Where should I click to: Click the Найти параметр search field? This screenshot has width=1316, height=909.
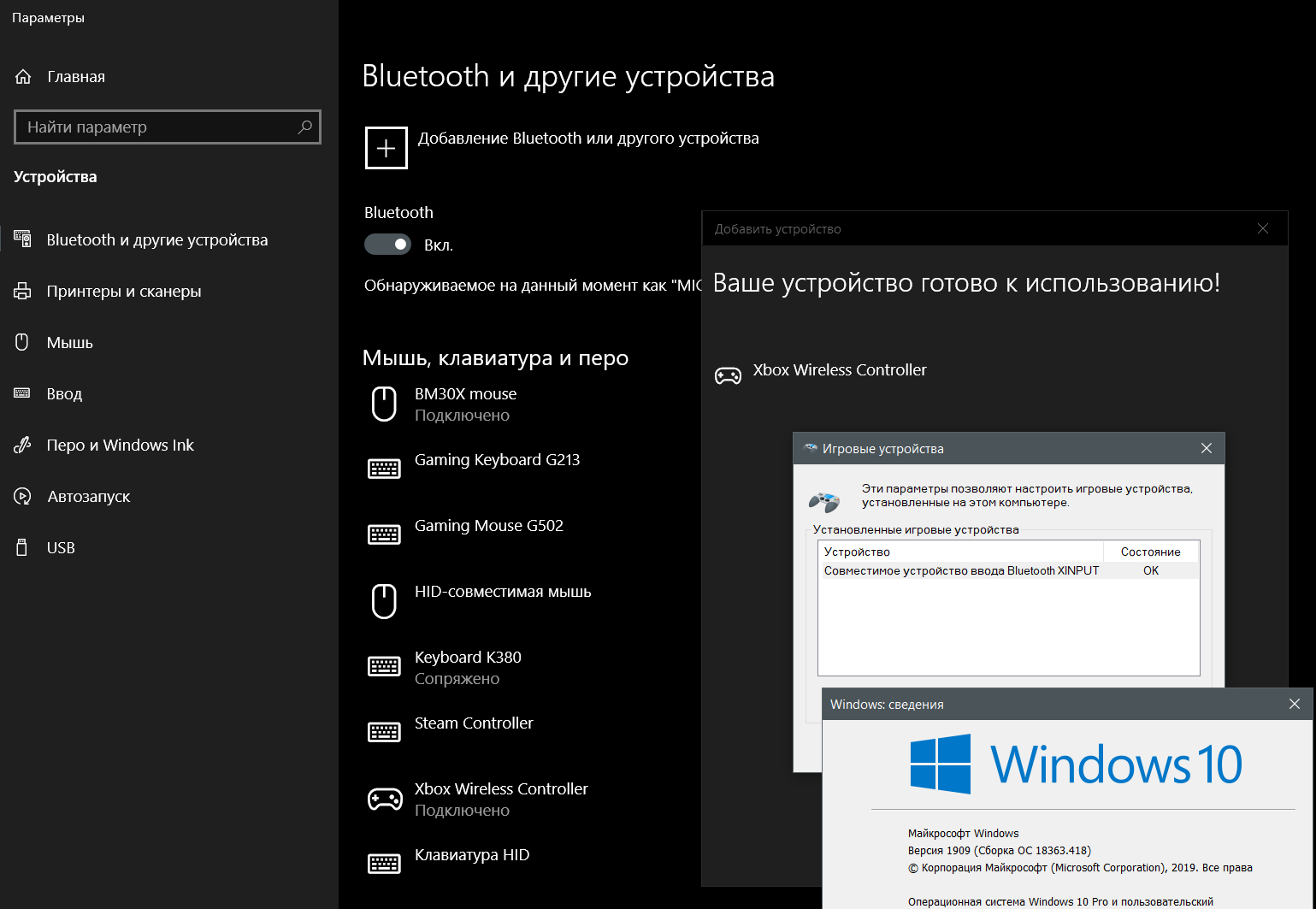click(x=168, y=127)
